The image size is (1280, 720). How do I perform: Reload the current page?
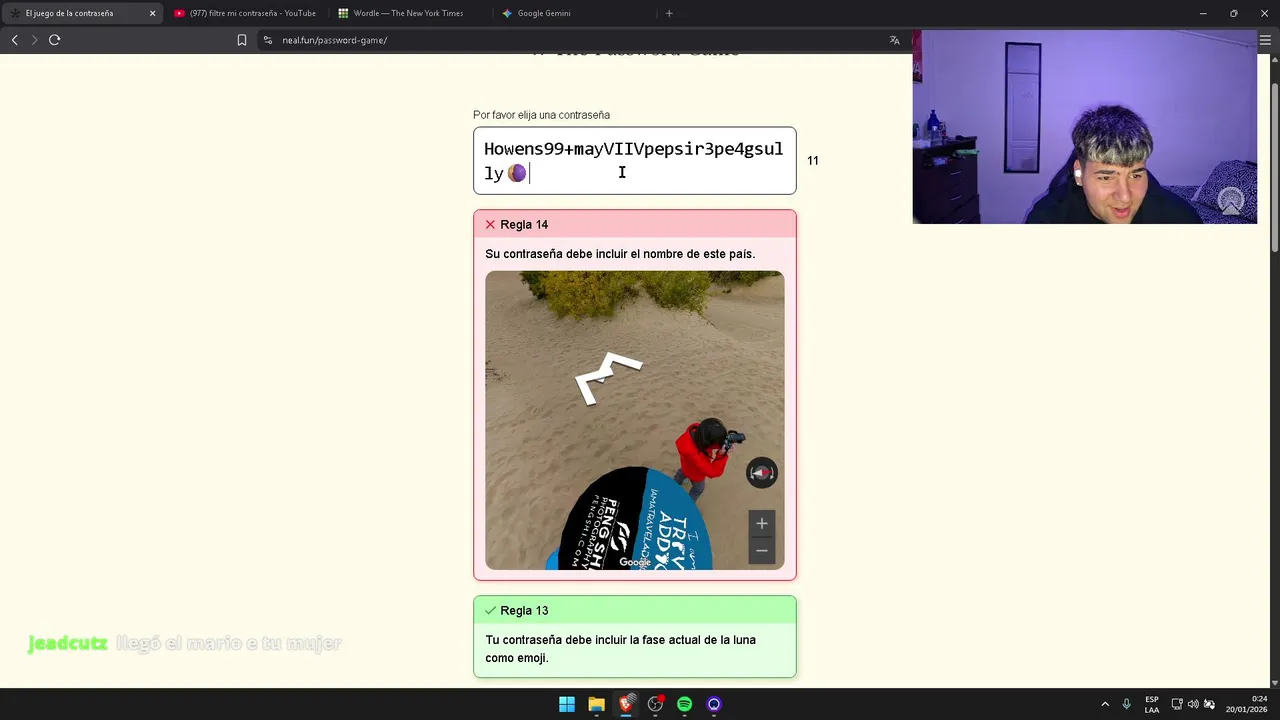[x=54, y=40]
